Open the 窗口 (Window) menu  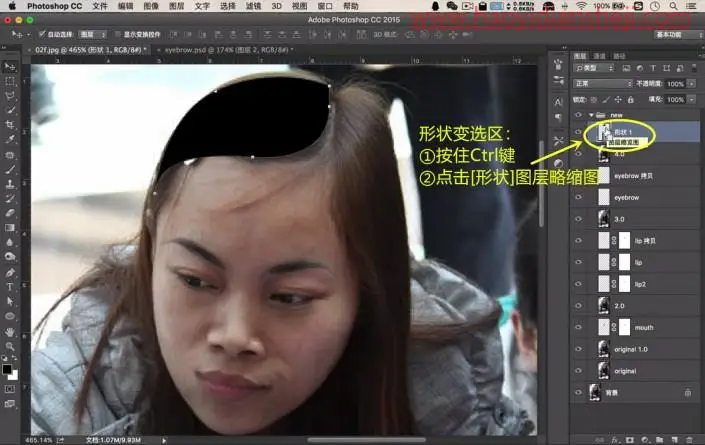[325, 6]
